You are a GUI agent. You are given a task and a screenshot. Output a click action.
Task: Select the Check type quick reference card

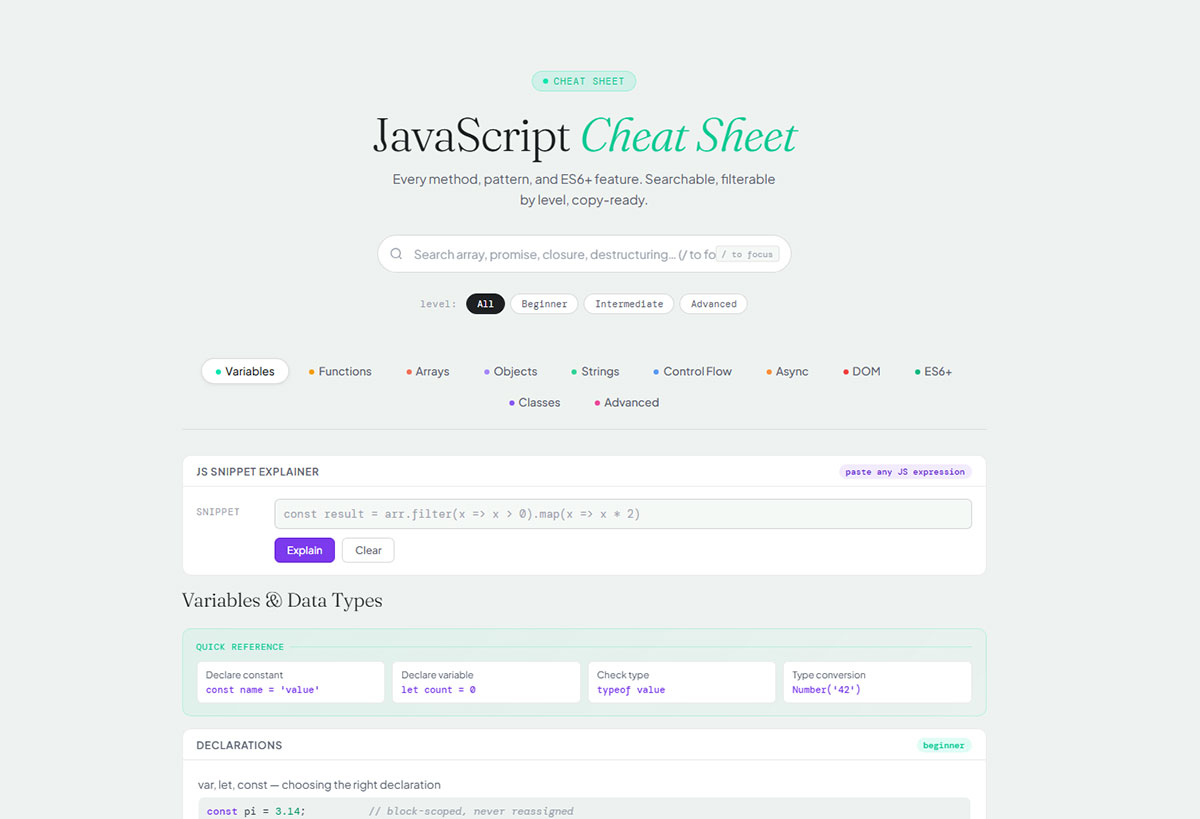click(682, 682)
